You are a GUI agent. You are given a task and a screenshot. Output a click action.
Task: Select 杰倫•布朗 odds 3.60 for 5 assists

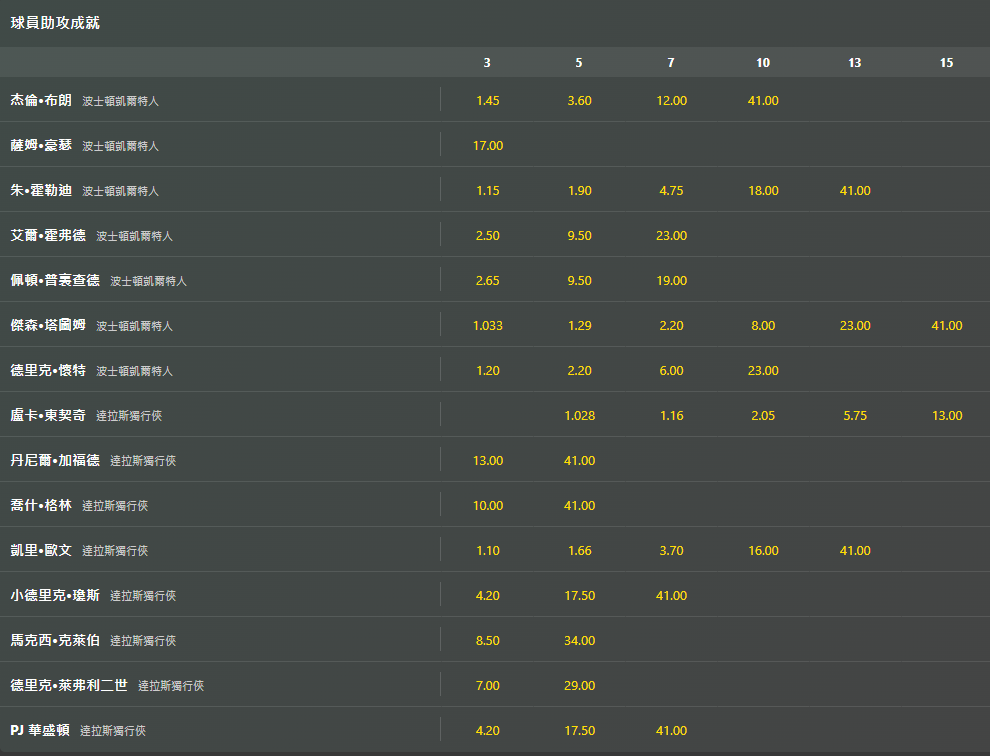pos(579,100)
